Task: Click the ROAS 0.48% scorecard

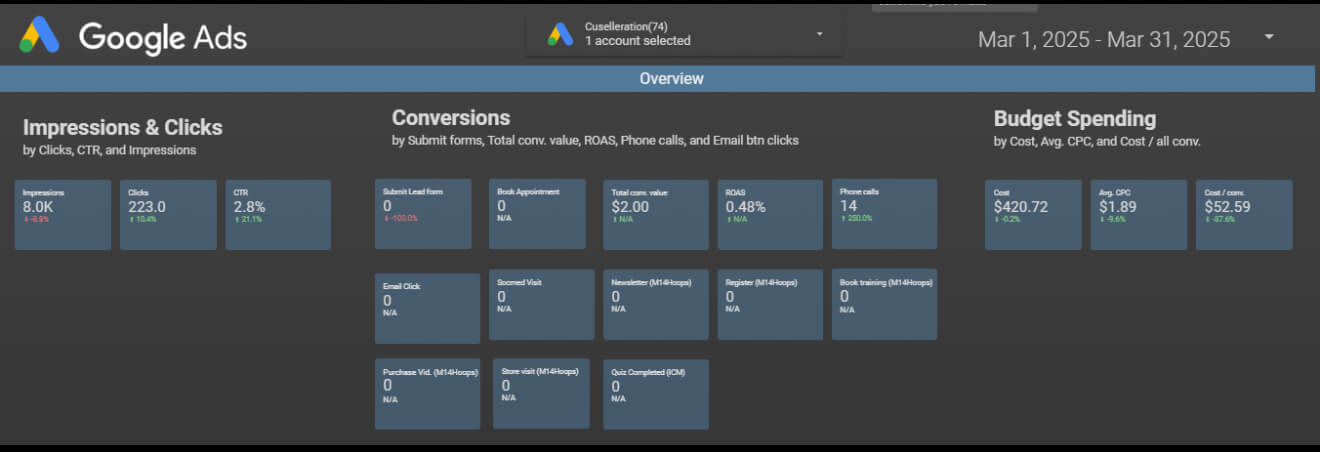Action: click(x=770, y=215)
